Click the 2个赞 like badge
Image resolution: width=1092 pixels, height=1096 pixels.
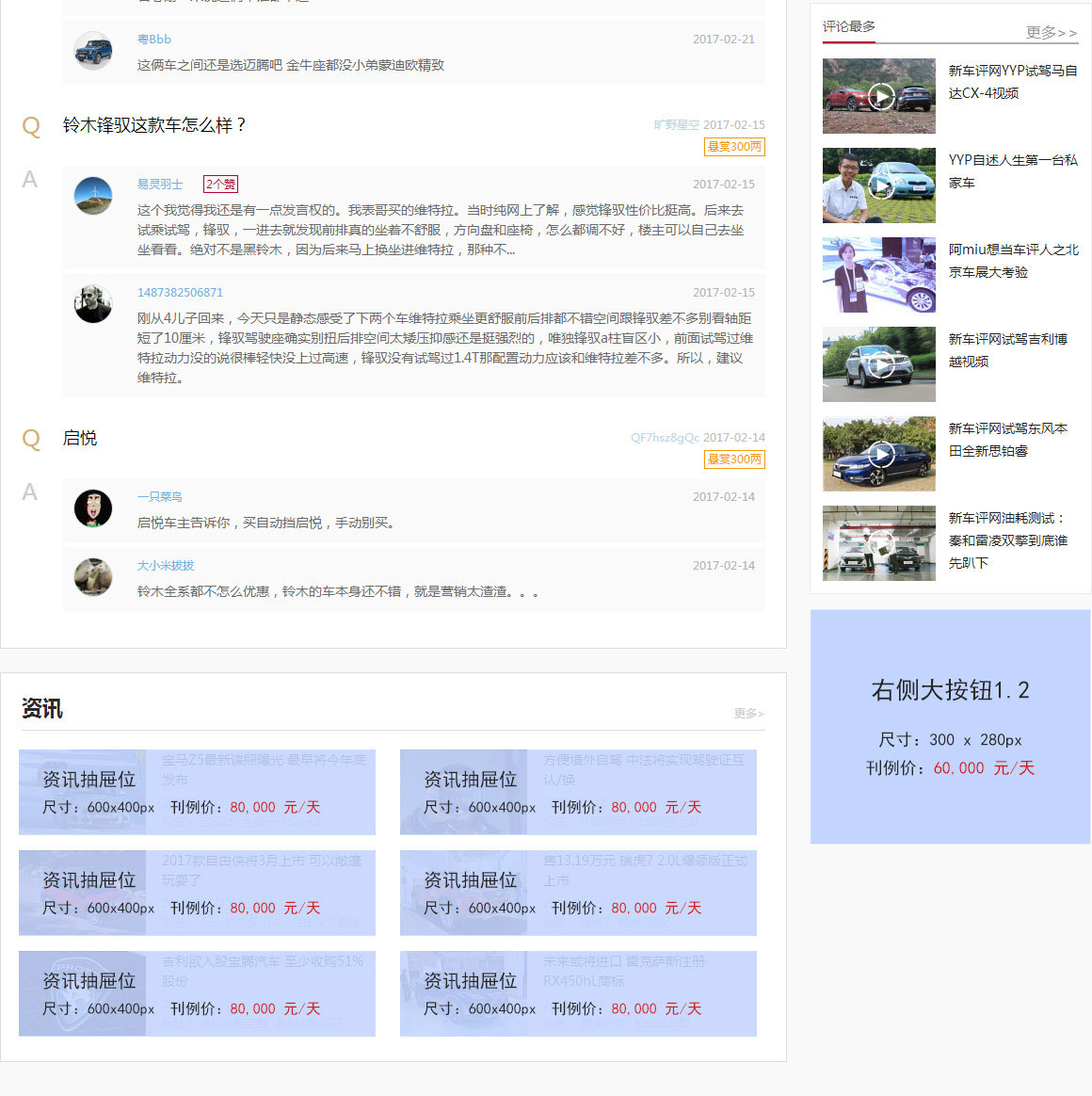click(220, 184)
